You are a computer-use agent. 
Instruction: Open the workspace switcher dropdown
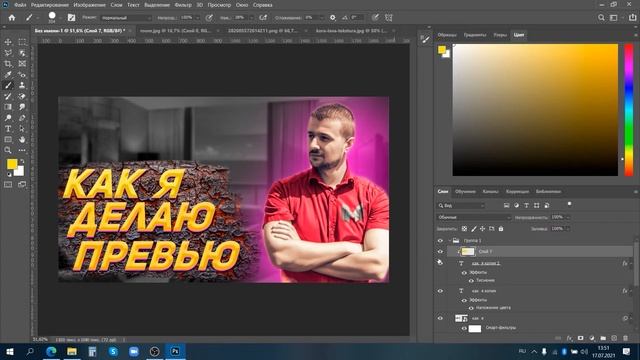coord(613,18)
